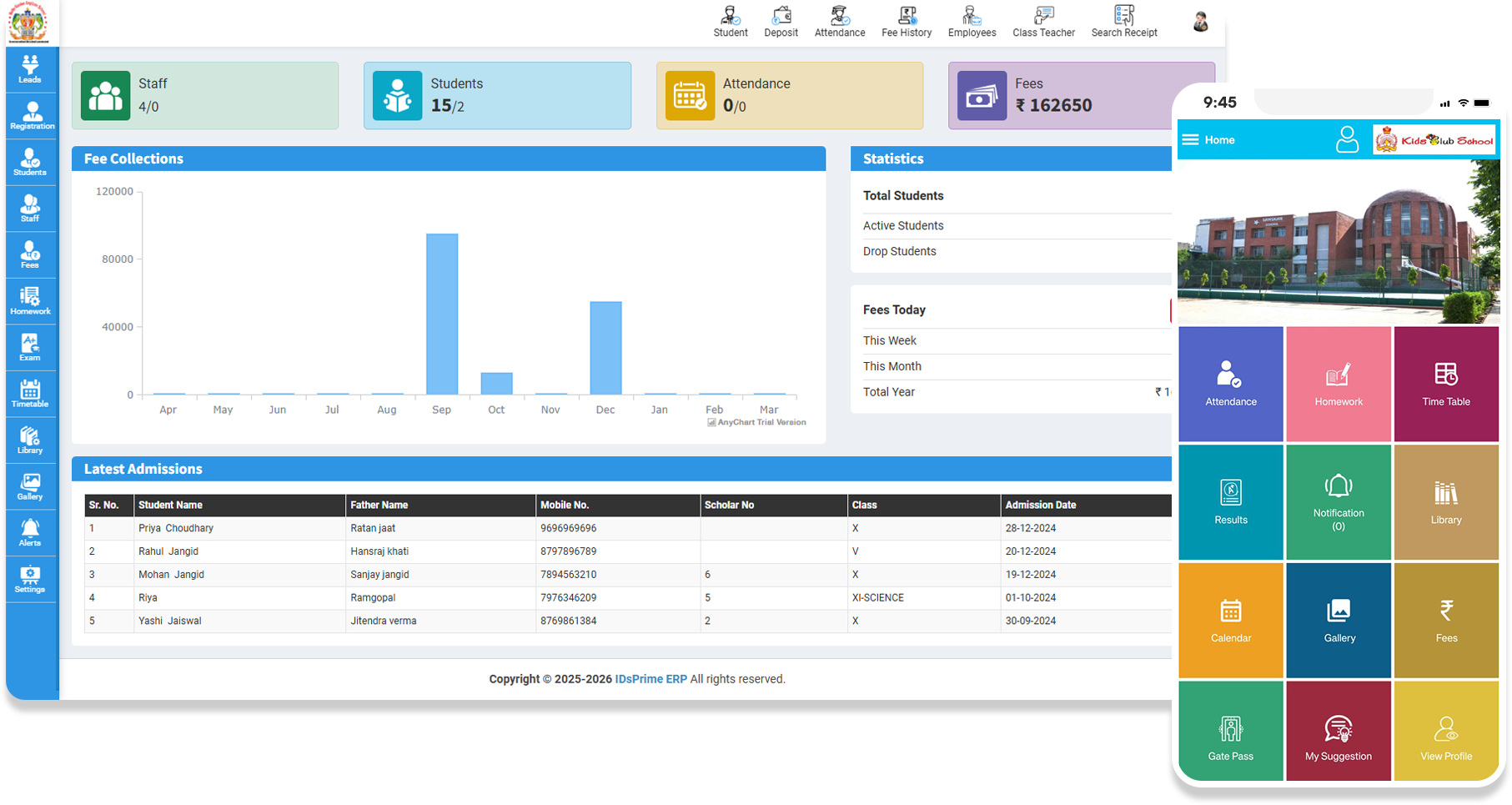The image size is (1512, 805).
Task: Open the Exam sidebar icon
Action: 30,347
